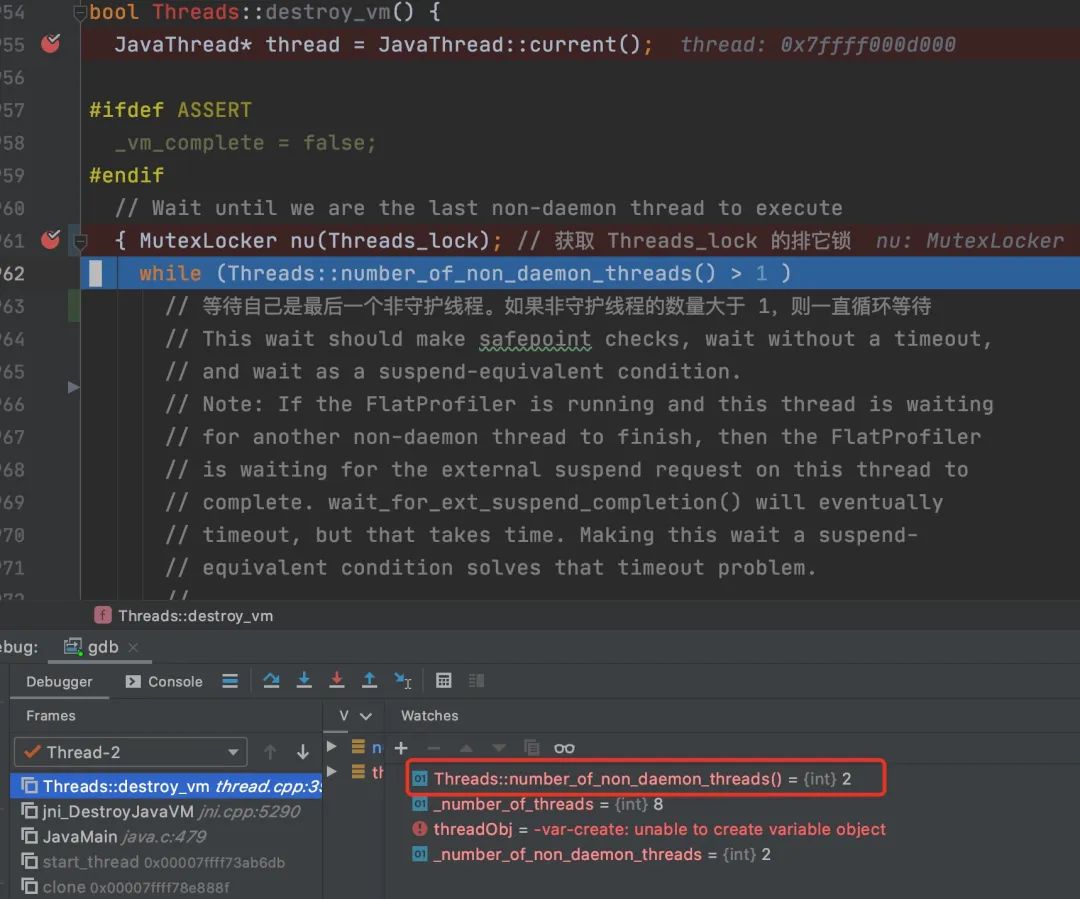Click the '_vm_complete = false;' code line

tap(245, 143)
